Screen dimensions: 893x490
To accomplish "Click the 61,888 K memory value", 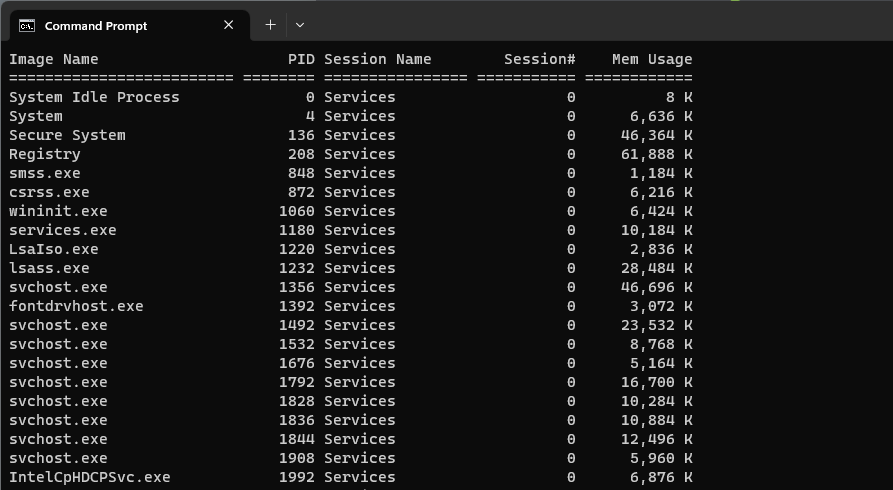I will pos(656,154).
